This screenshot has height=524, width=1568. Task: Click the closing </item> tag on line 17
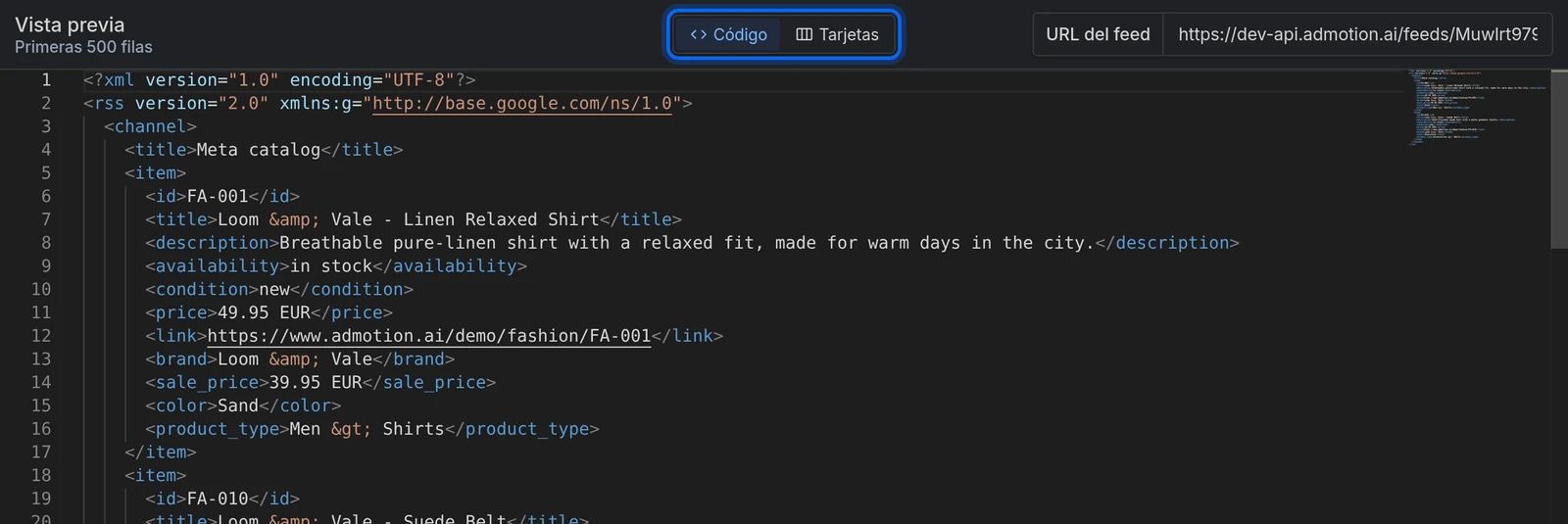161,453
